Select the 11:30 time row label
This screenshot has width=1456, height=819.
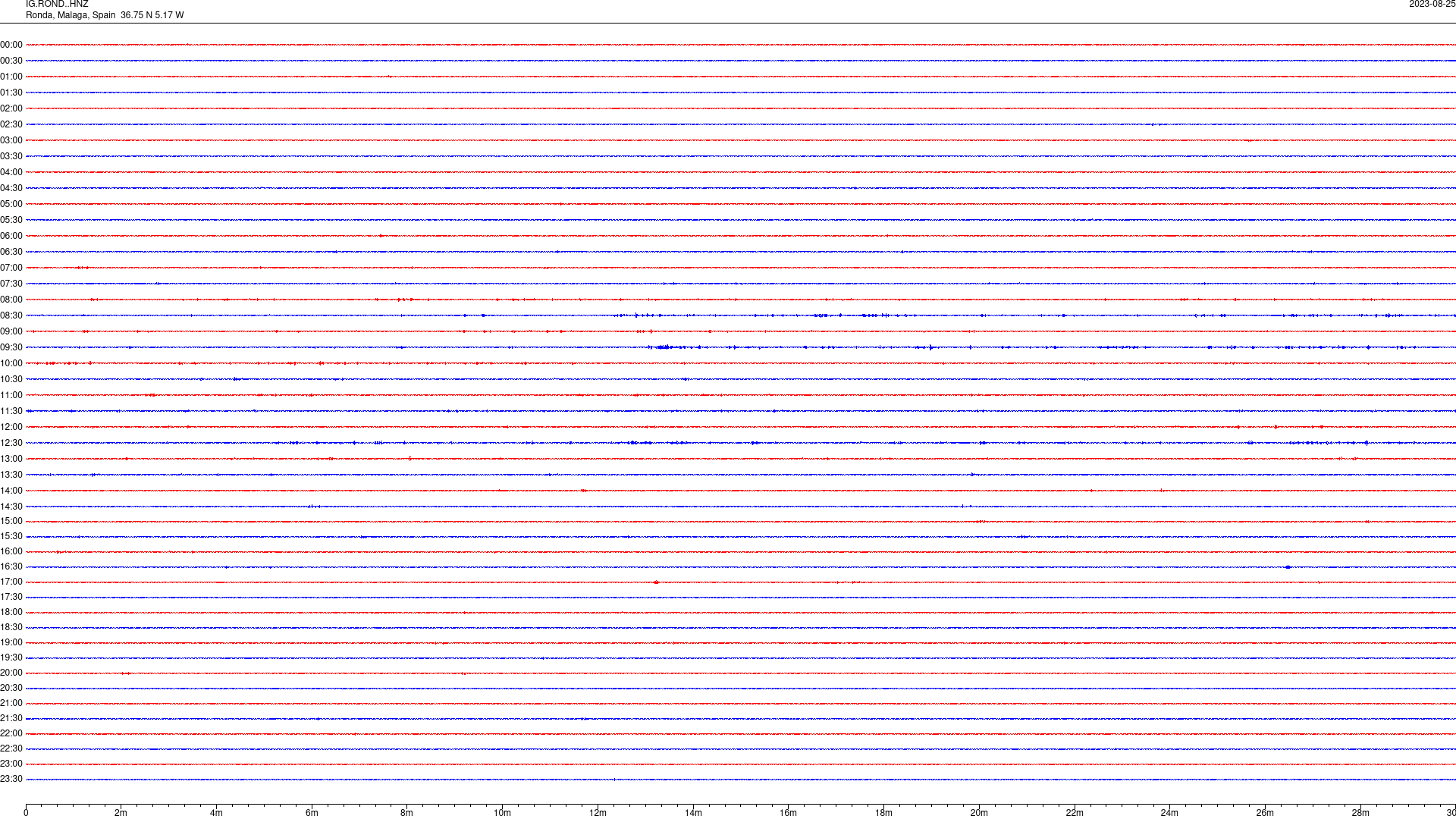tap(11, 411)
